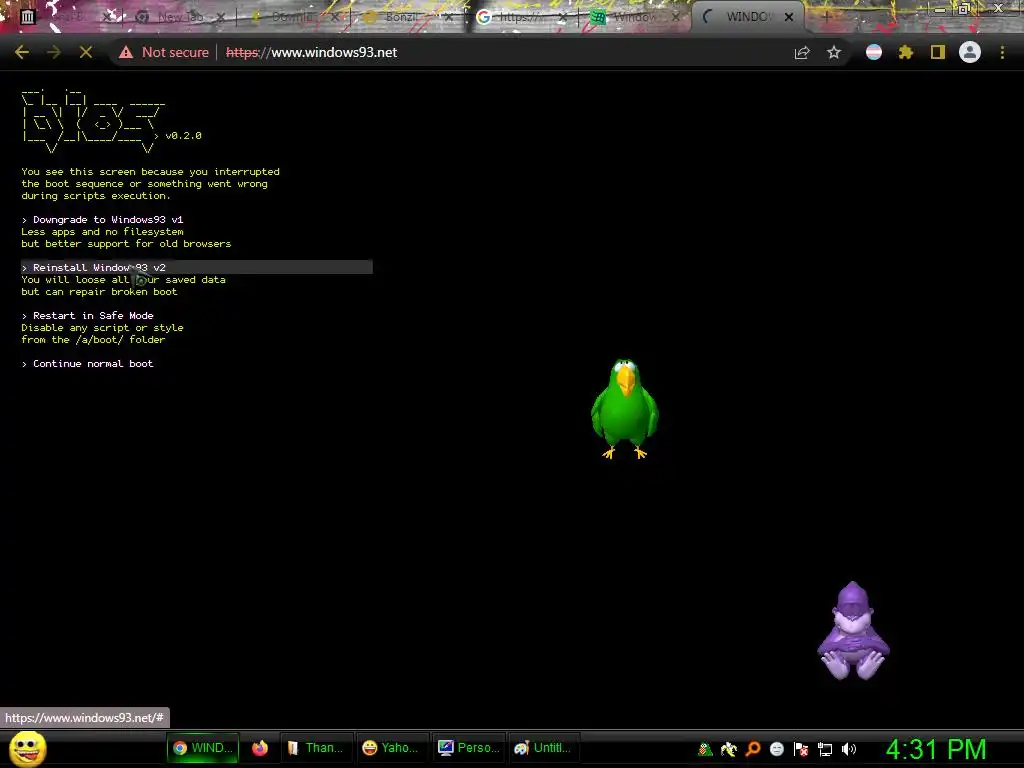Select Reinstall Windows93 v2 option
The width and height of the screenshot is (1024, 768).
[x=197, y=267]
